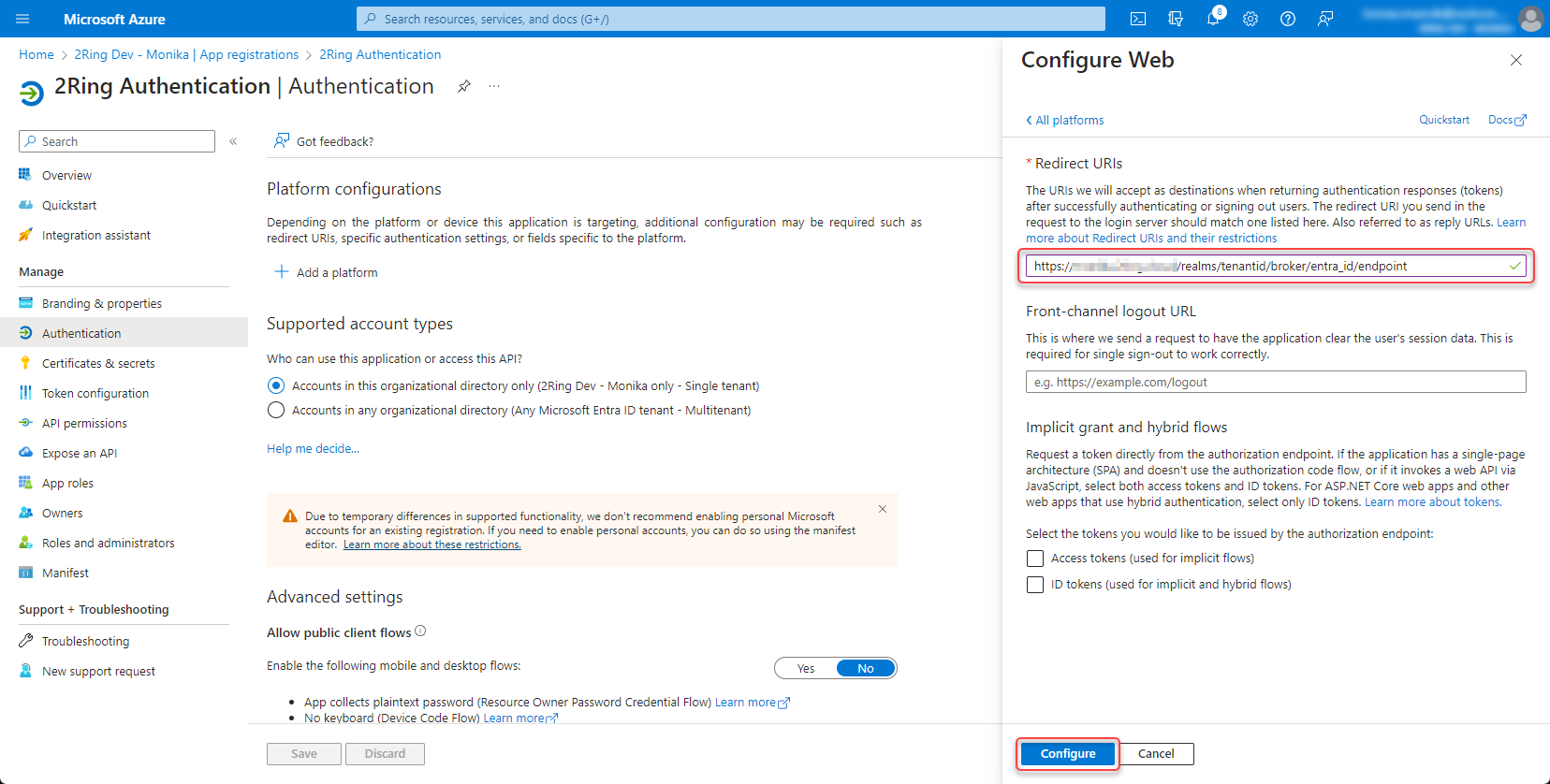Open the Cloud Shell icon in top bar
This screenshot has height=784, width=1550.
click(1138, 19)
